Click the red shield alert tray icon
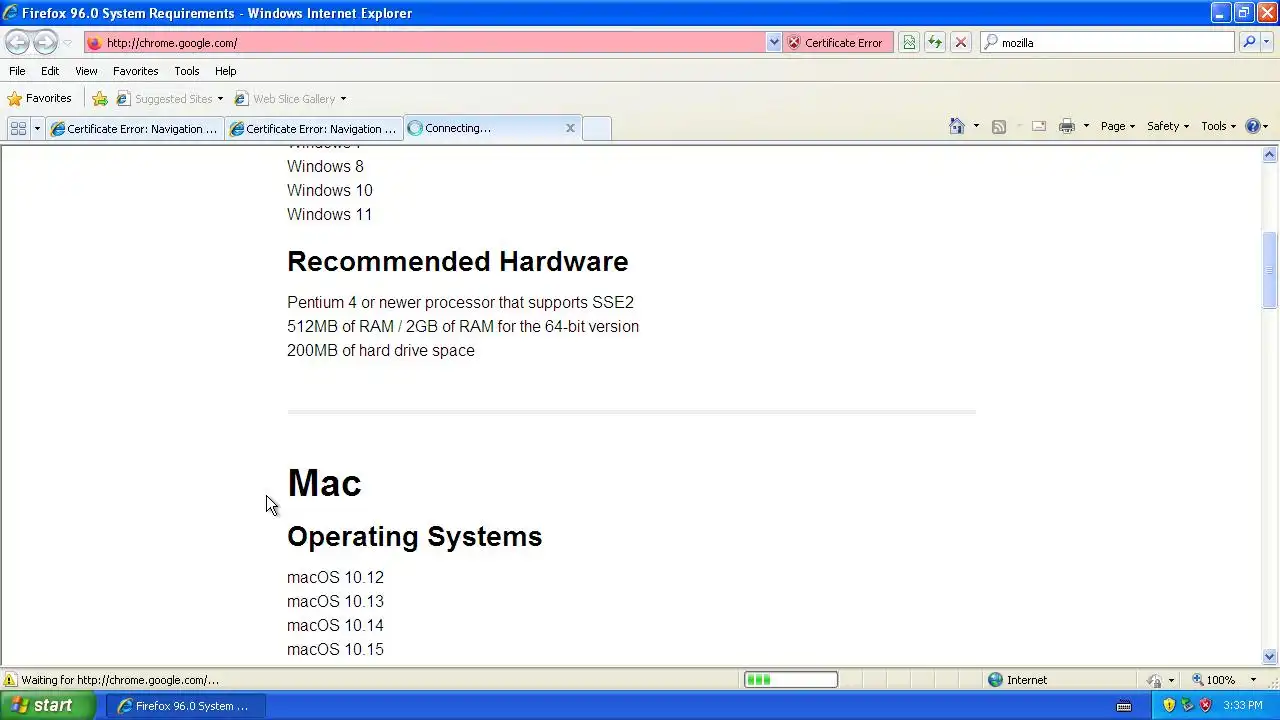1280x720 pixels. (x=1205, y=706)
